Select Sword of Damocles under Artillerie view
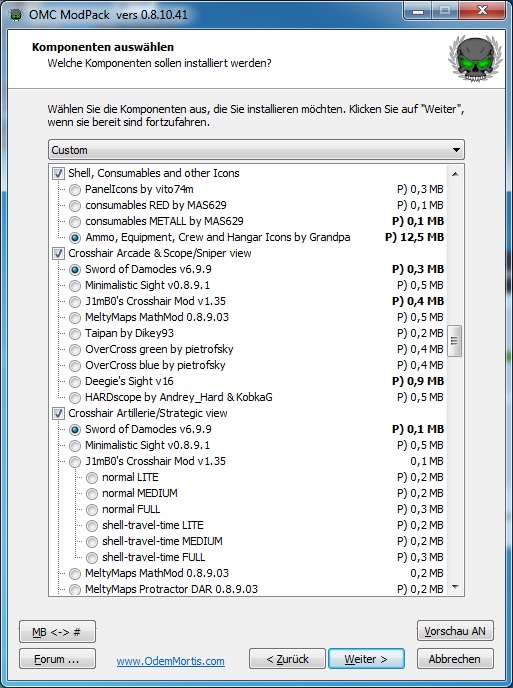Viewport: 513px width, 688px height. coord(75,430)
